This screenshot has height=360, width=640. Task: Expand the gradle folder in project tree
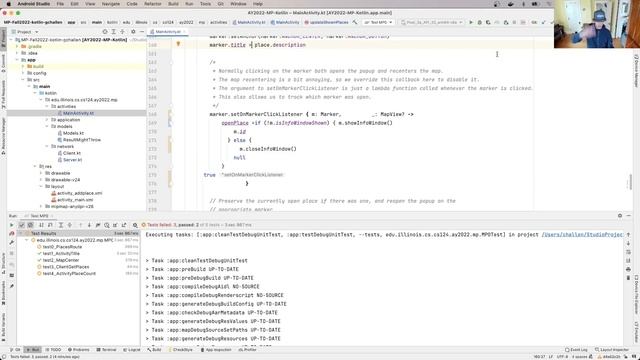click(x=17, y=47)
